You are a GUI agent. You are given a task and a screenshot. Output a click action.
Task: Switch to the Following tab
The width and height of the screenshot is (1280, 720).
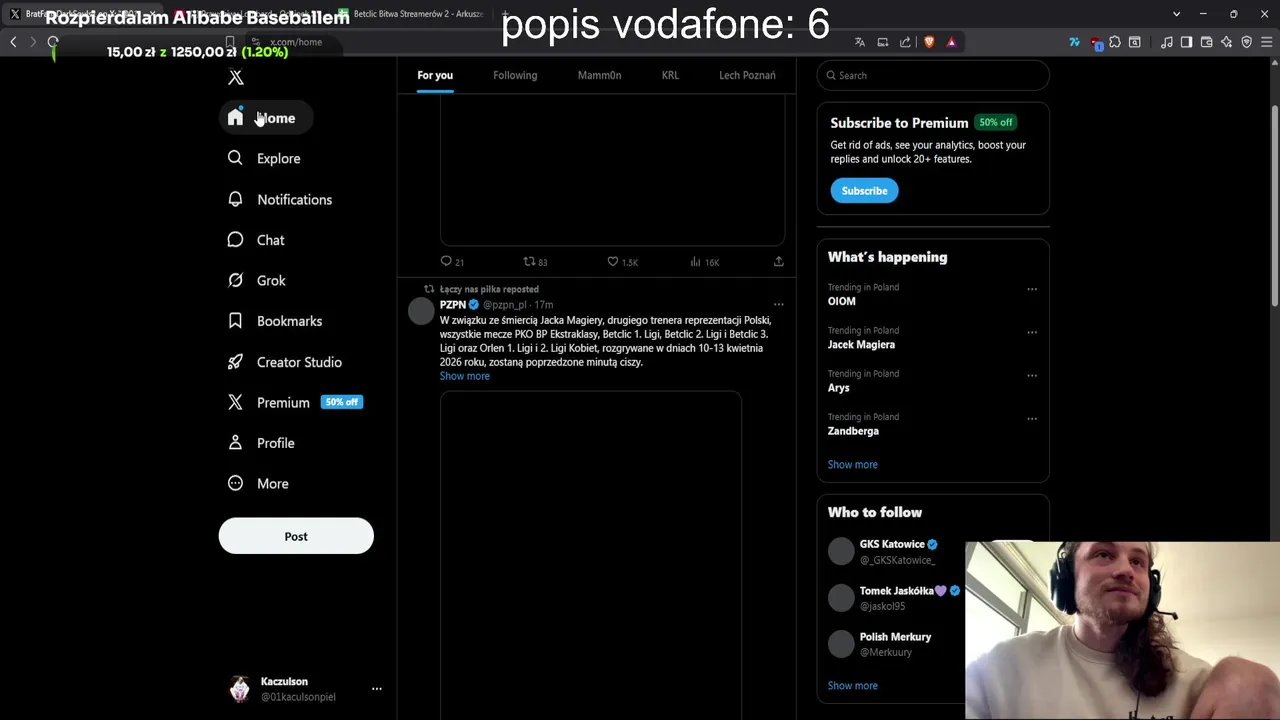coord(515,75)
